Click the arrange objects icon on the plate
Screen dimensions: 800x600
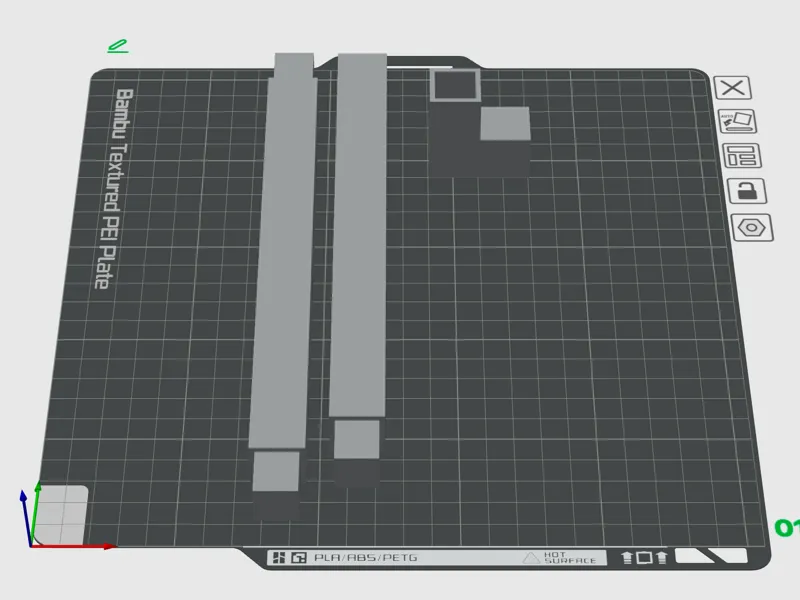(742, 156)
